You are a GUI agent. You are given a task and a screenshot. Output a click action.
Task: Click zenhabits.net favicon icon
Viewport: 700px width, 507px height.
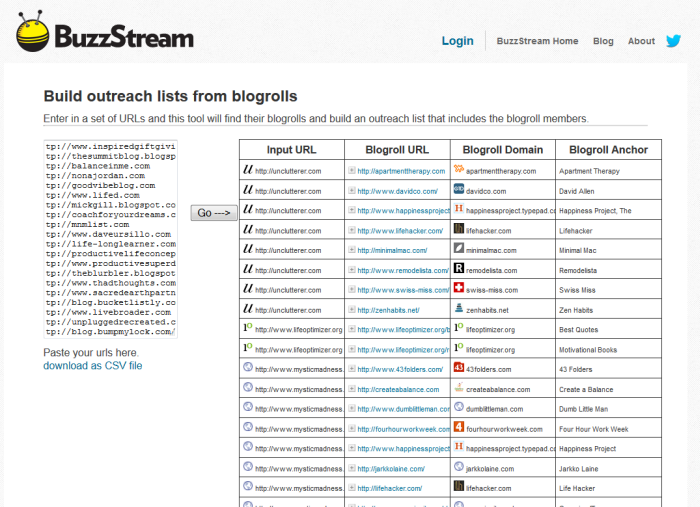click(x=459, y=308)
